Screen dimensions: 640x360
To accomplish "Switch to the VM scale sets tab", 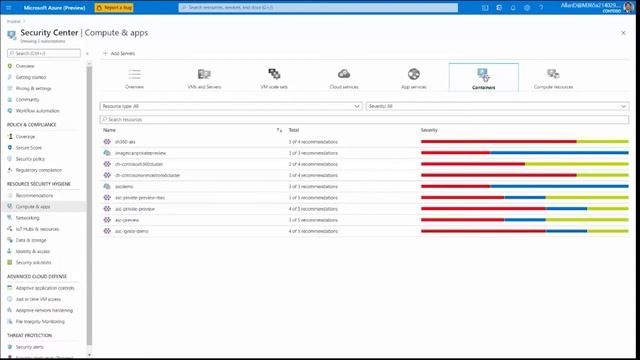I will pos(274,78).
